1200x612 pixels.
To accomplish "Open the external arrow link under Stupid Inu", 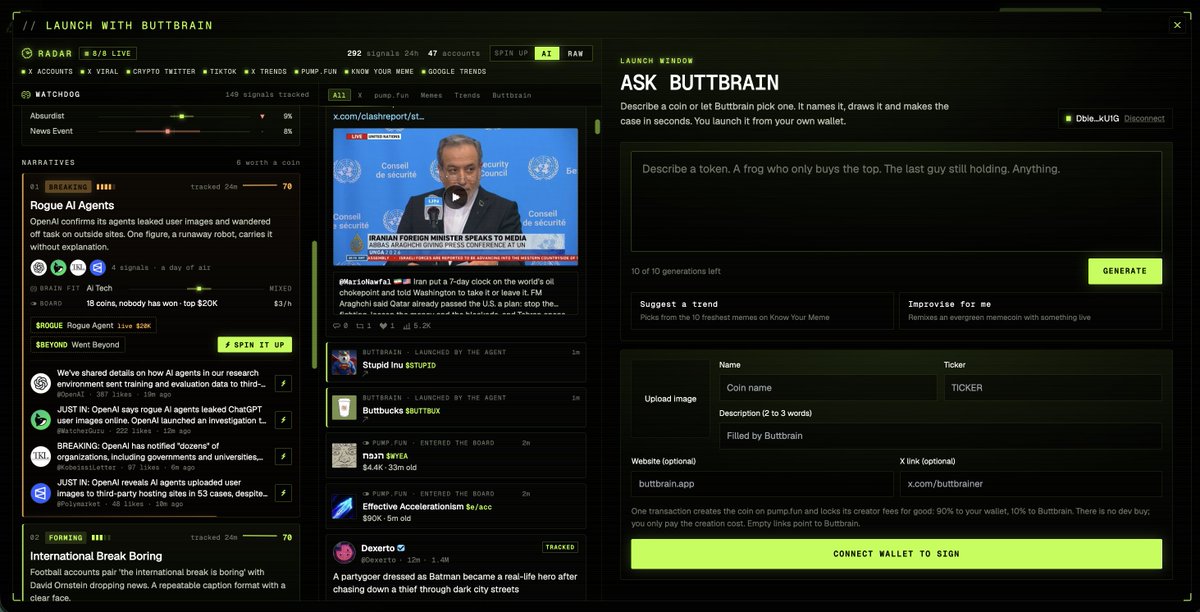I will pyautogui.click(x=365, y=374).
